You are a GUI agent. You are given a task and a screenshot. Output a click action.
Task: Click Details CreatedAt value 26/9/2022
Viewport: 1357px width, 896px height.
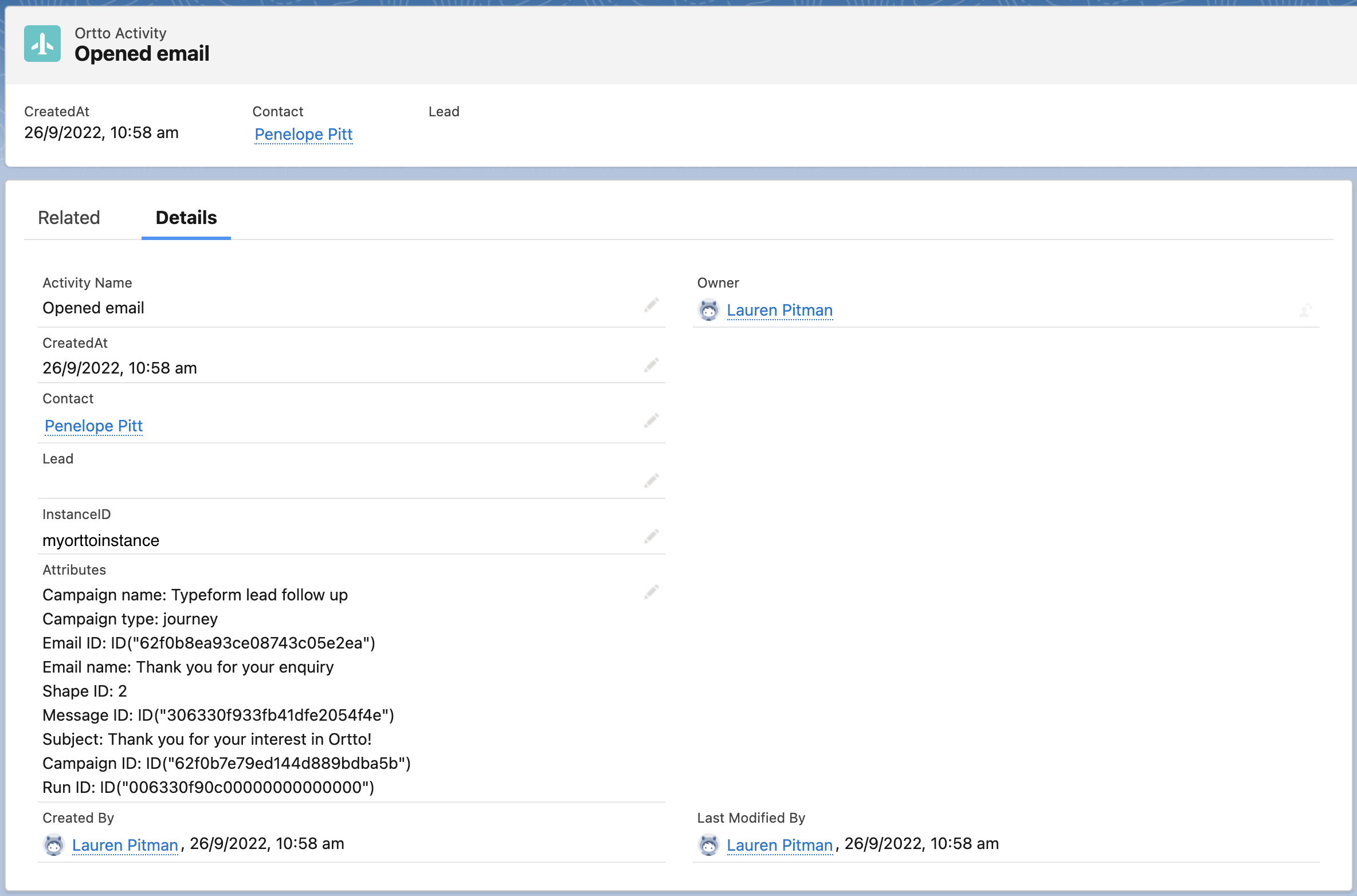[120, 368]
